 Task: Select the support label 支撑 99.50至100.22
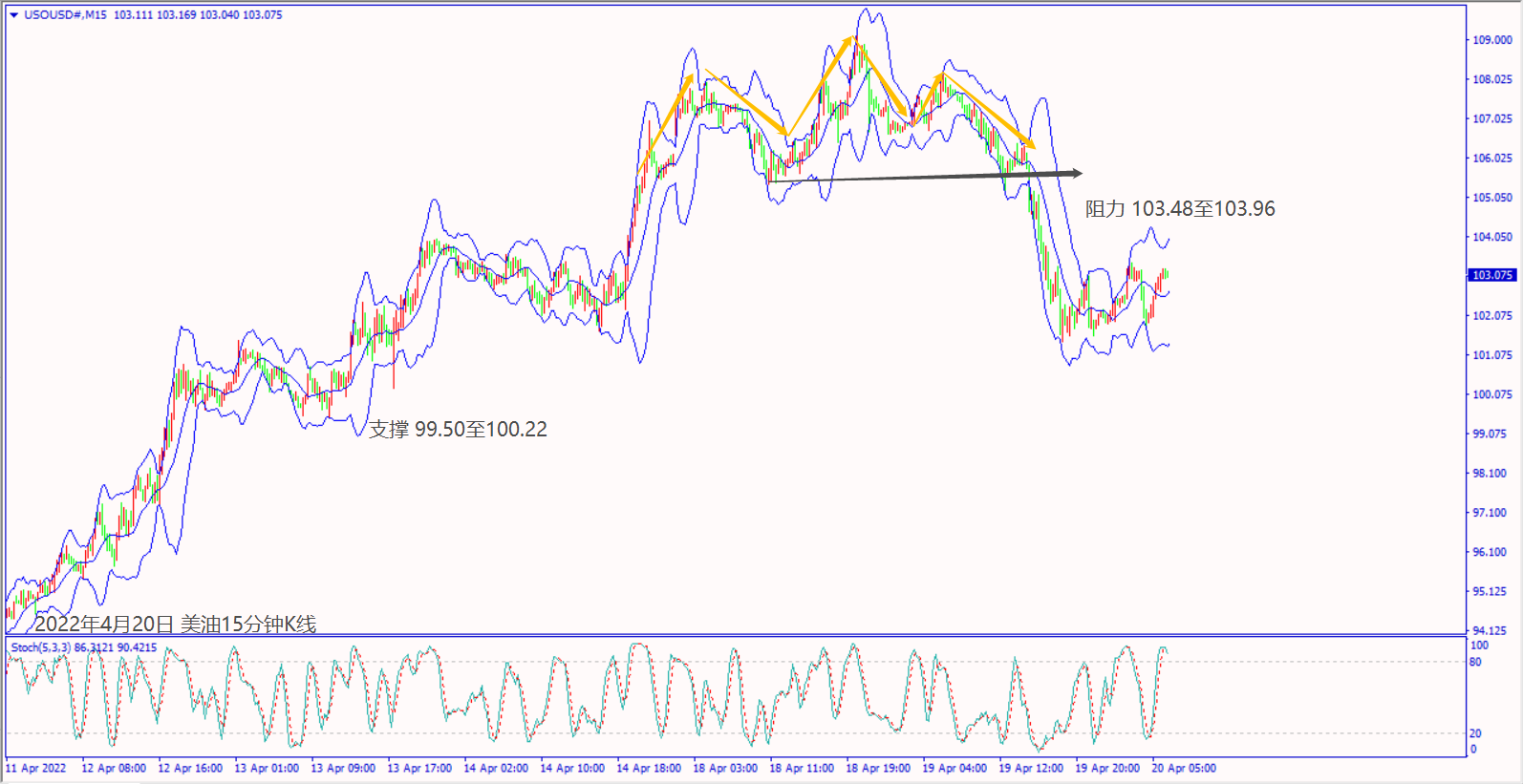[459, 430]
